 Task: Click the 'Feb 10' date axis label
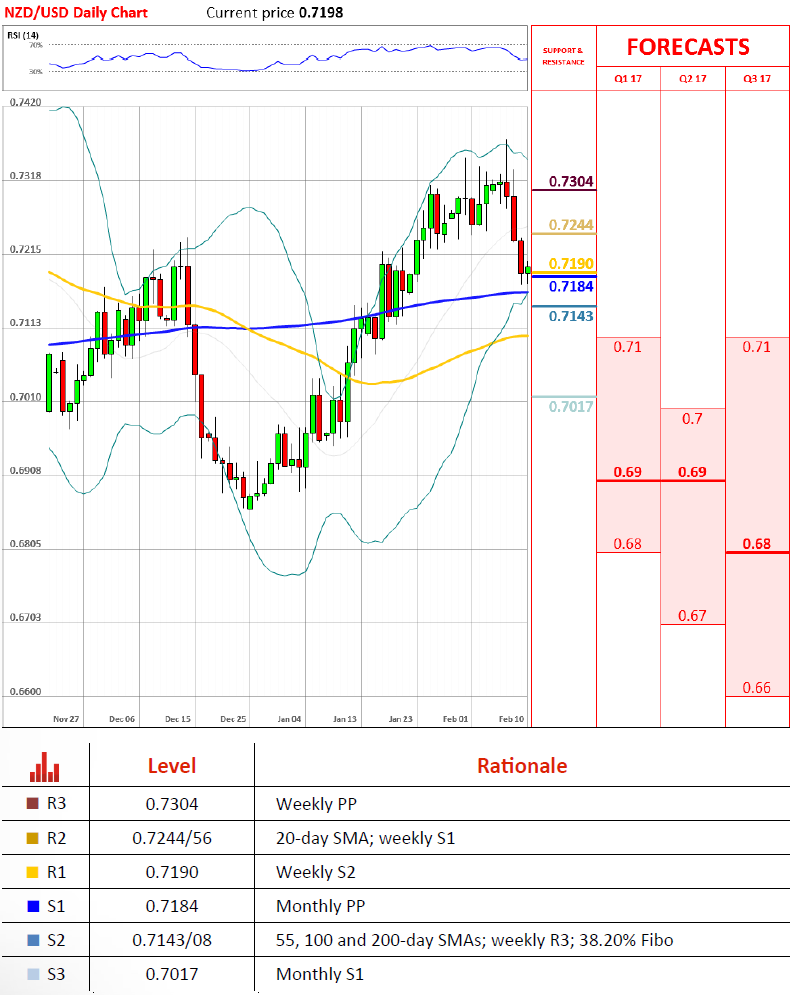coord(512,719)
